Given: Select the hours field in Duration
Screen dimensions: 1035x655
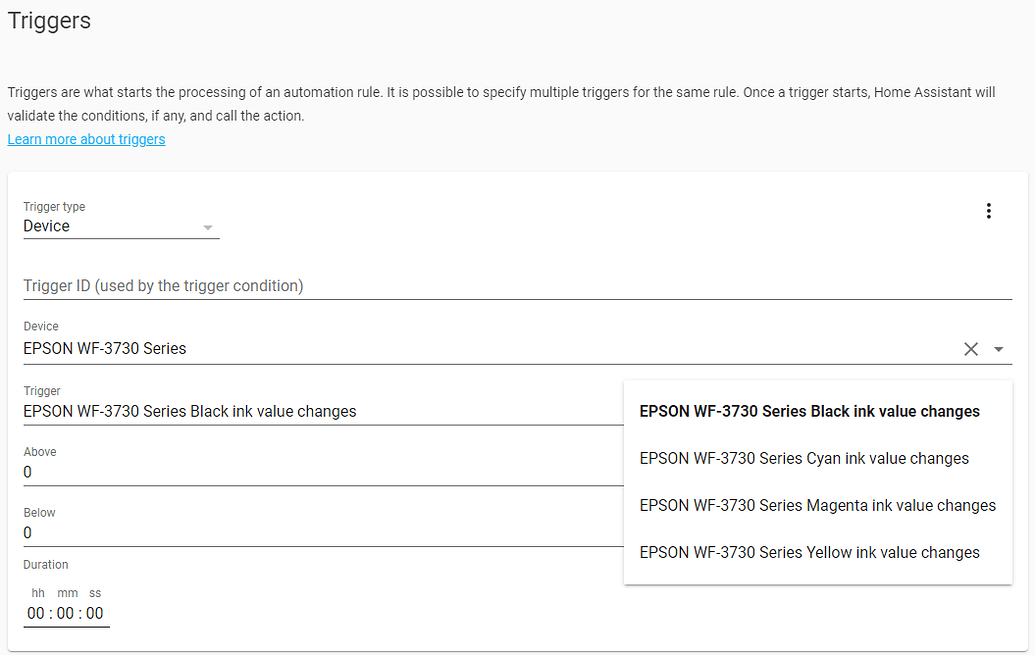Looking at the screenshot, I should point(35,612).
